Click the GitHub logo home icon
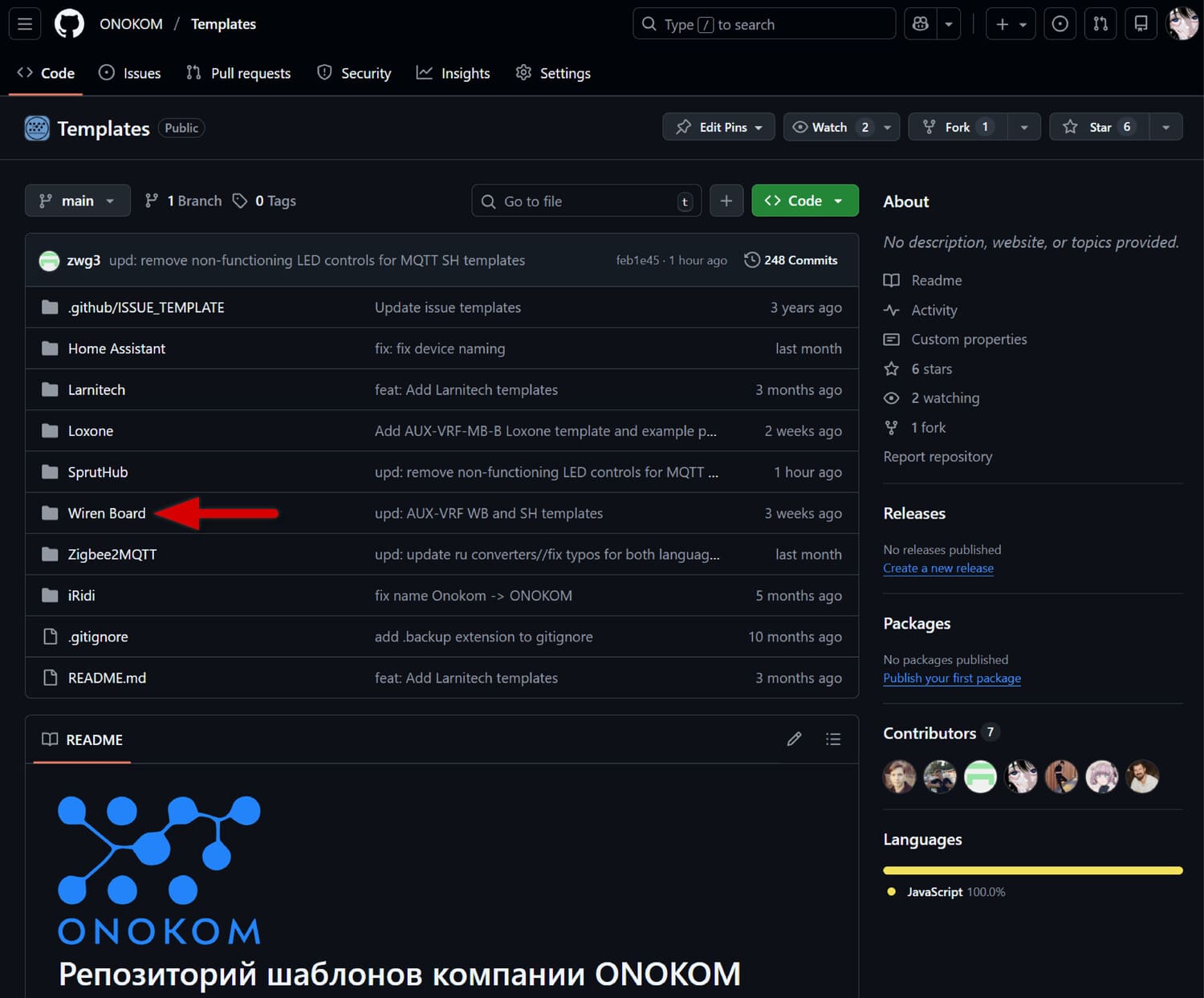The height and width of the screenshot is (998, 1204). point(69,23)
